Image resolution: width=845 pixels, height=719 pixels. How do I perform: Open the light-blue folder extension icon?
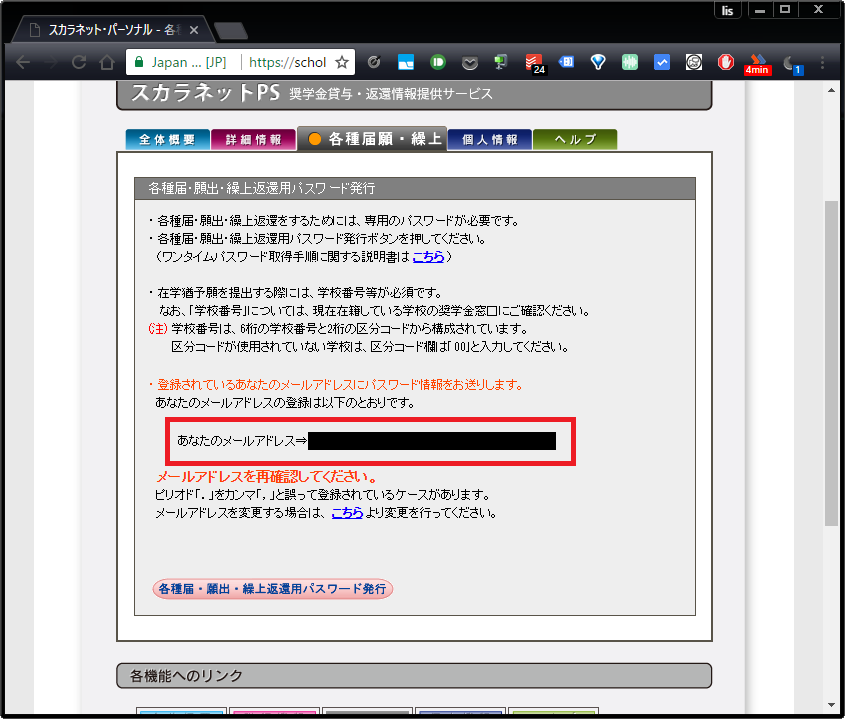coord(406,63)
